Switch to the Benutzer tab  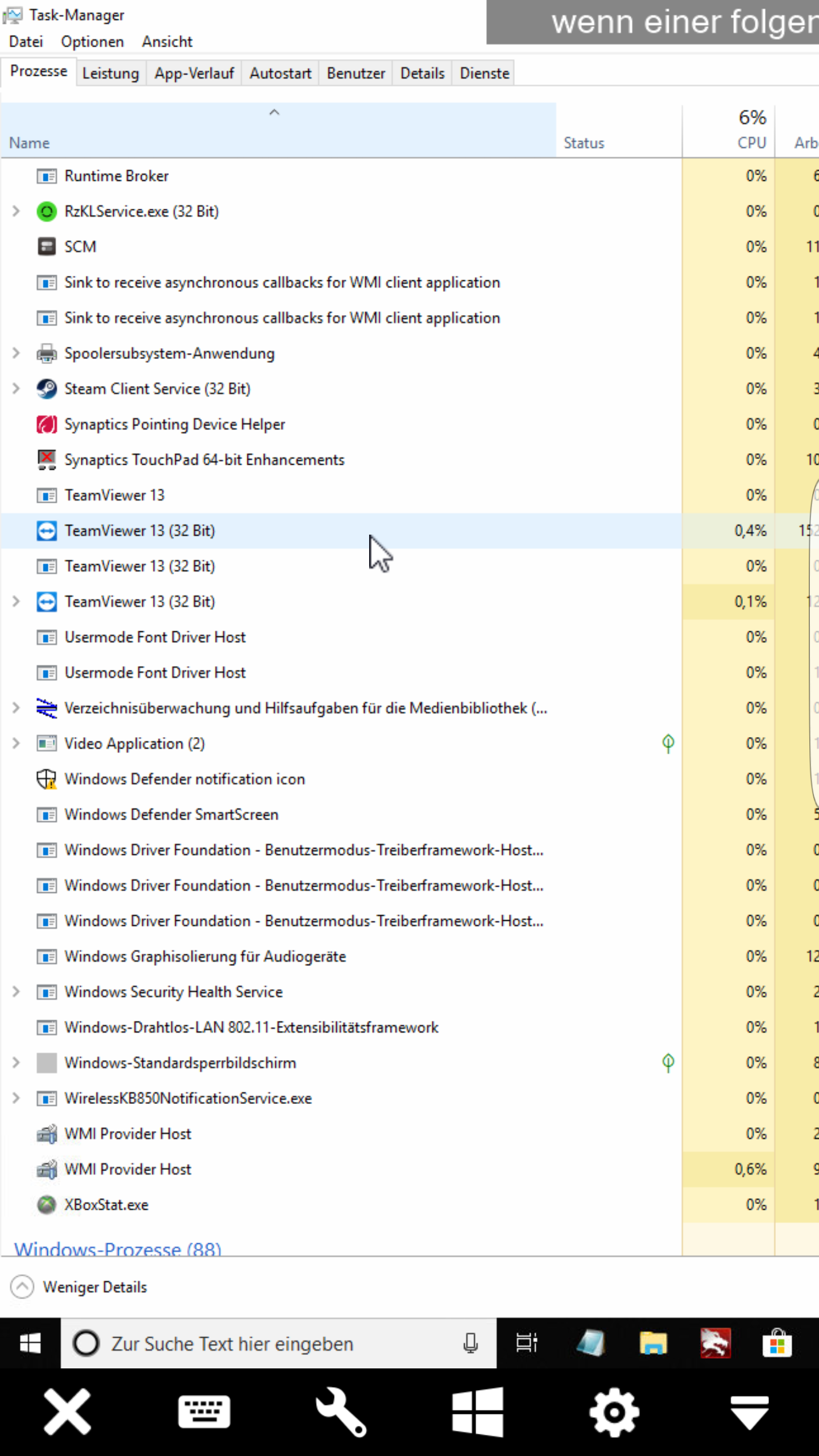click(x=356, y=73)
